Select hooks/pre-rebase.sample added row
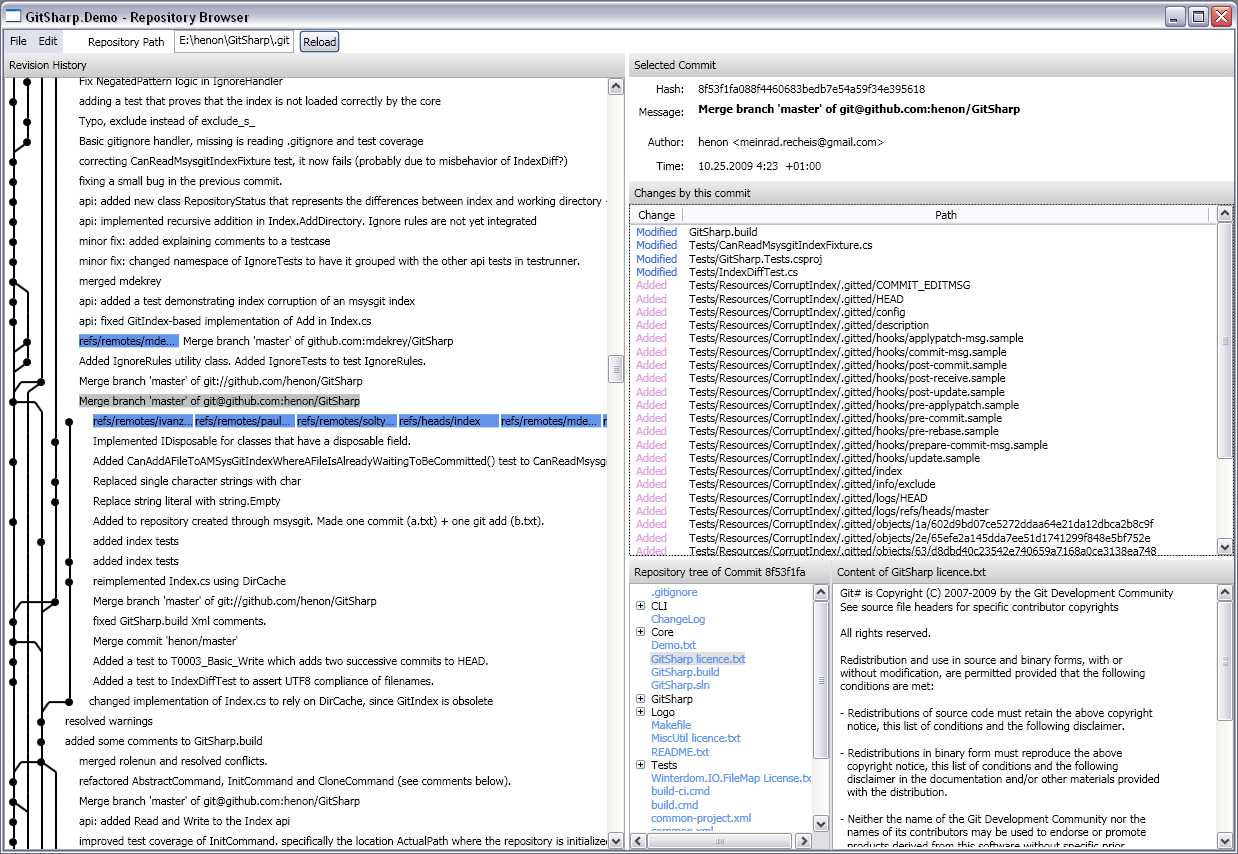Image resolution: width=1238 pixels, height=854 pixels. pyautogui.click(x=924, y=432)
